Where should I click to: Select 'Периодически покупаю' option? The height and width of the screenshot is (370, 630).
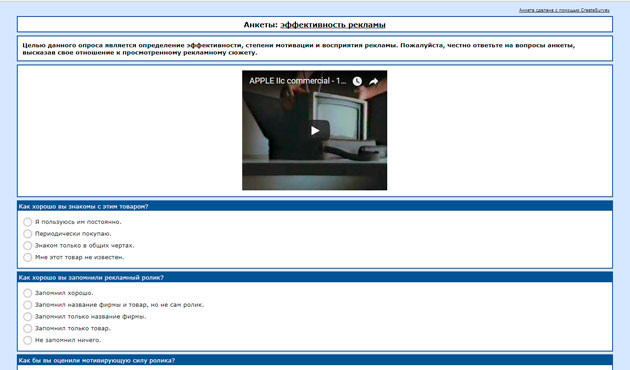[27, 234]
